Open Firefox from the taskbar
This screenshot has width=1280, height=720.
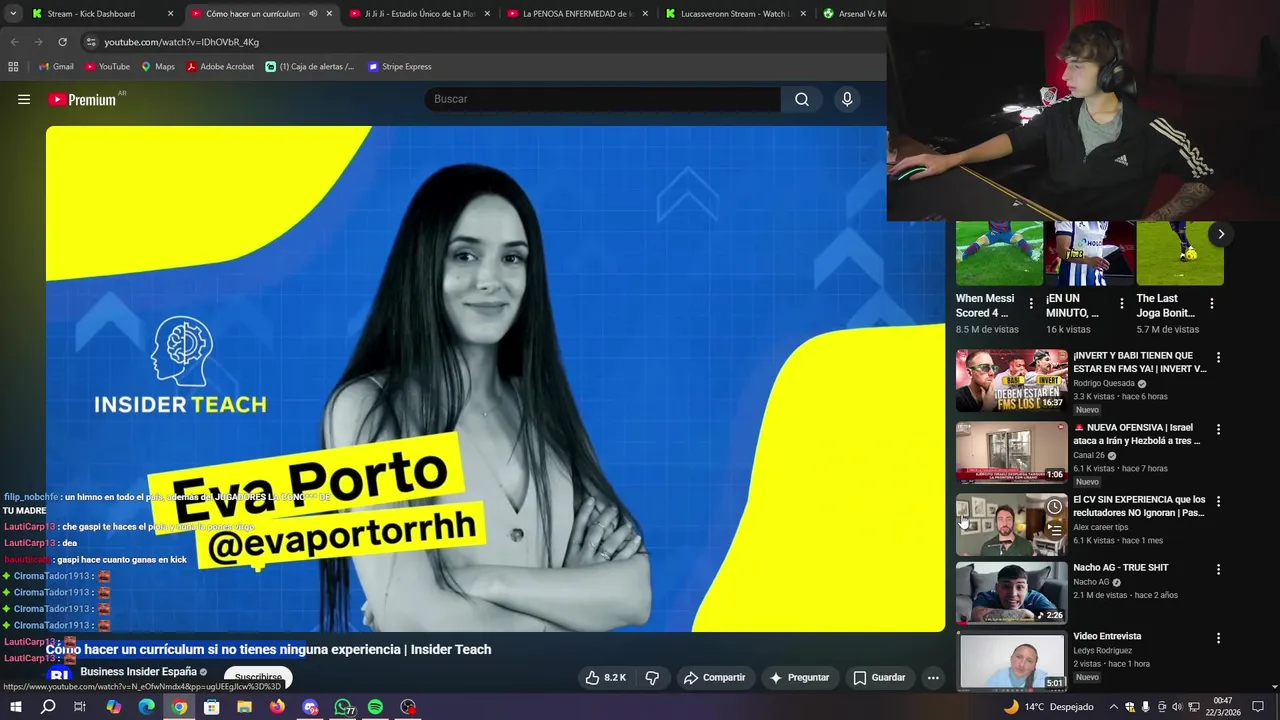click(277, 707)
